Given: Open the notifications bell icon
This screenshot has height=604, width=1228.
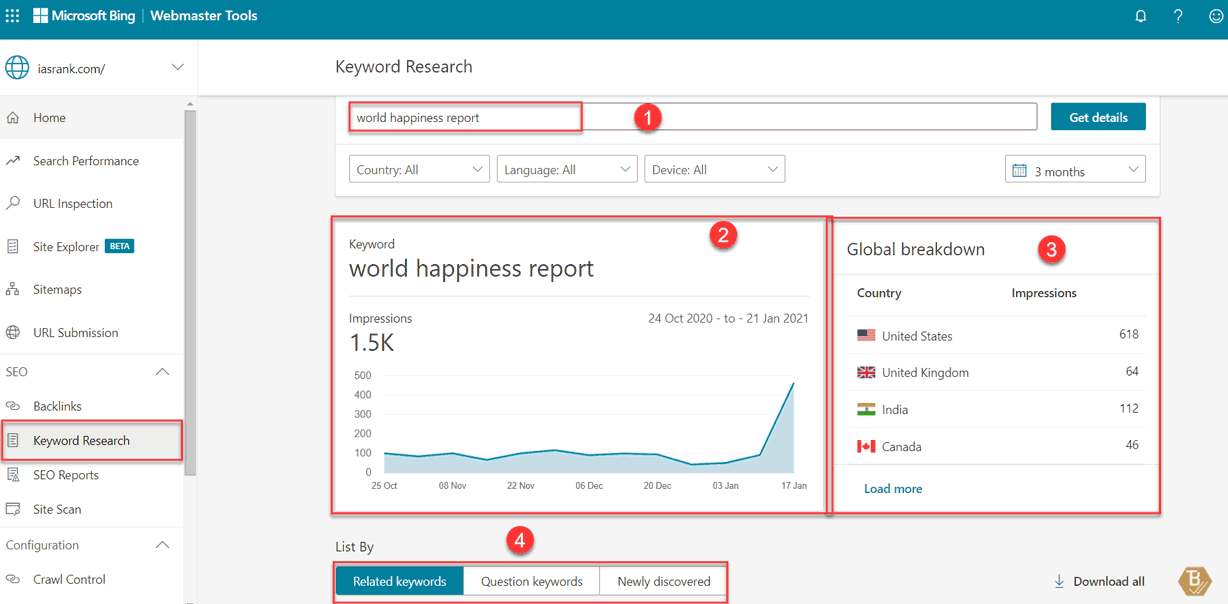Looking at the screenshot, I should [x=1140, y=16].
